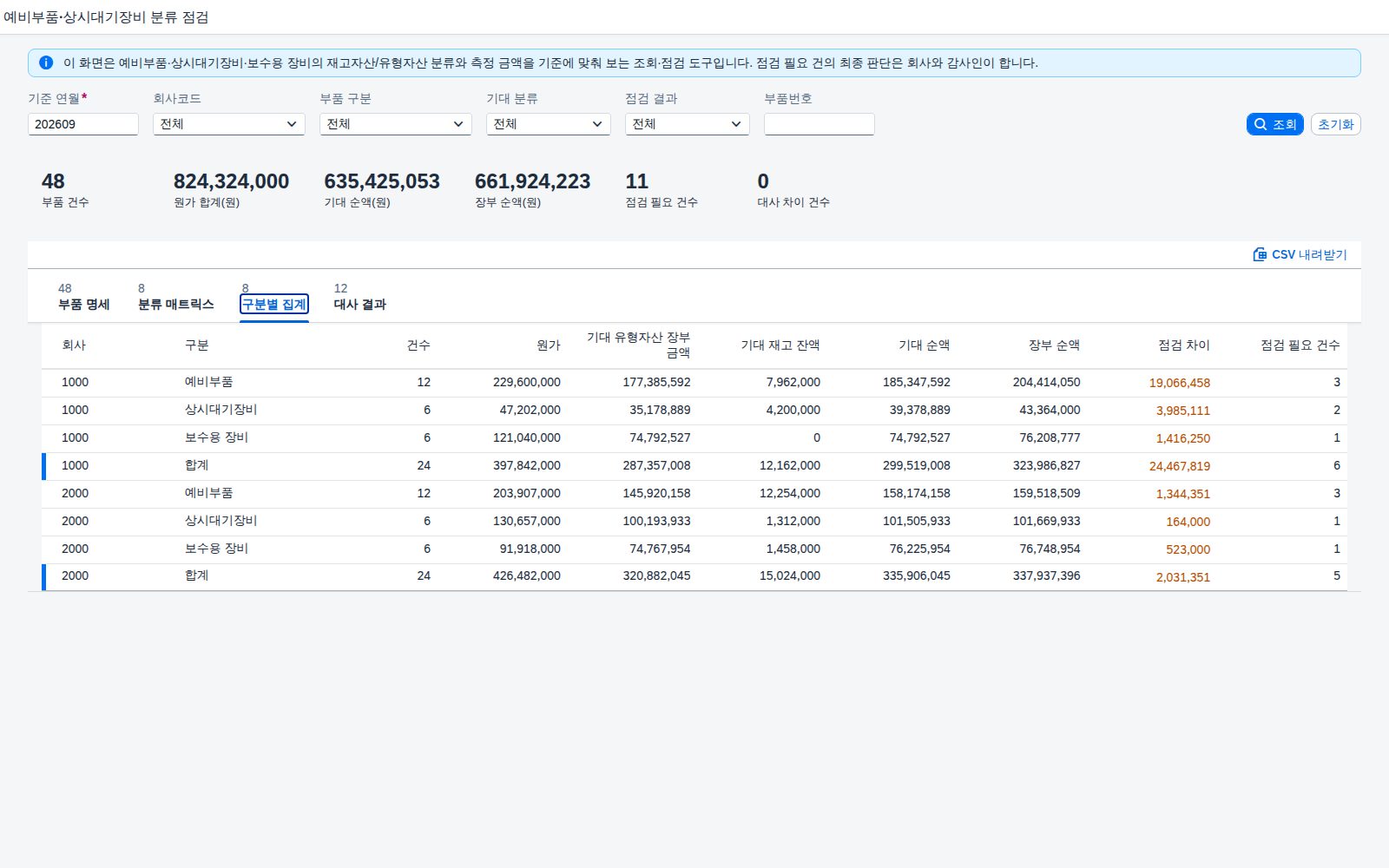Sort by the 회사 column header

coord(74,345)
